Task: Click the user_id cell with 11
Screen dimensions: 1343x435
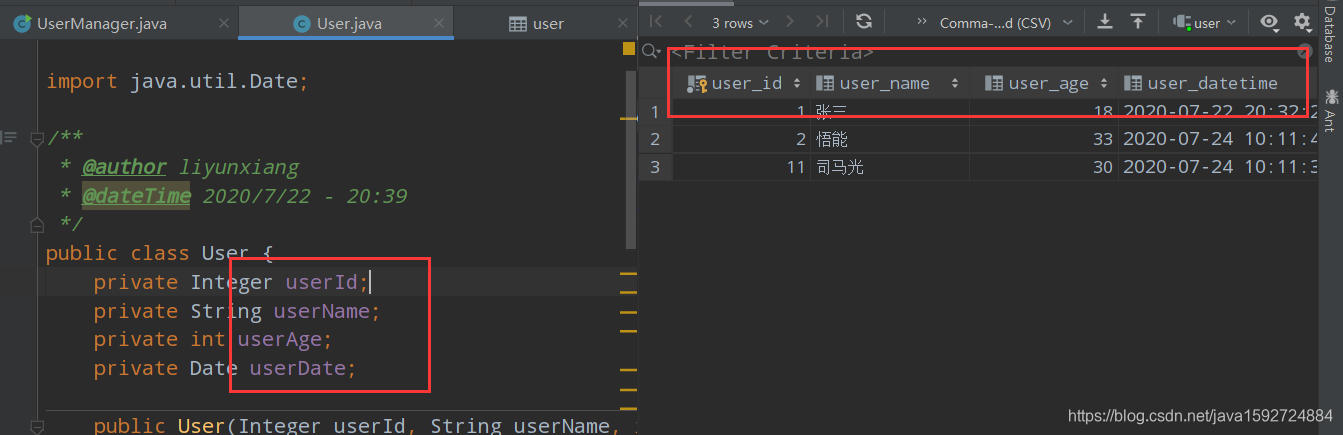Action: click(741, 167)
